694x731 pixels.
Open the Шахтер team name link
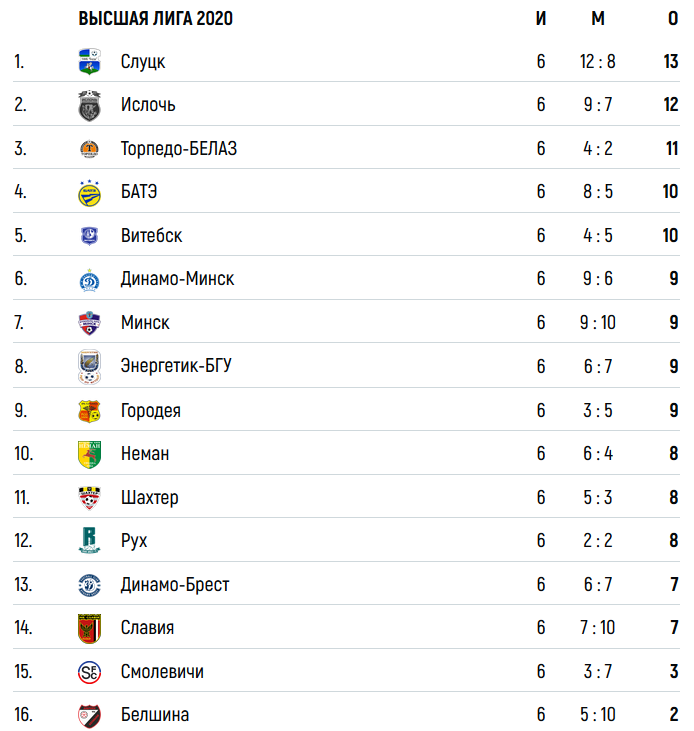click(150, 498)
